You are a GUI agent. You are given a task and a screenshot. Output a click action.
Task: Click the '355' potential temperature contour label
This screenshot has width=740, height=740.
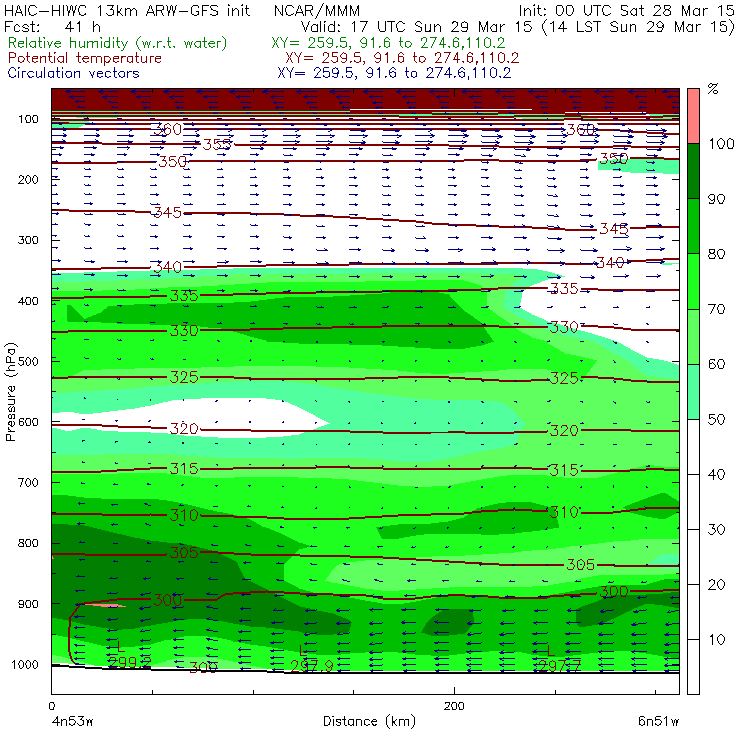(217, 144)
